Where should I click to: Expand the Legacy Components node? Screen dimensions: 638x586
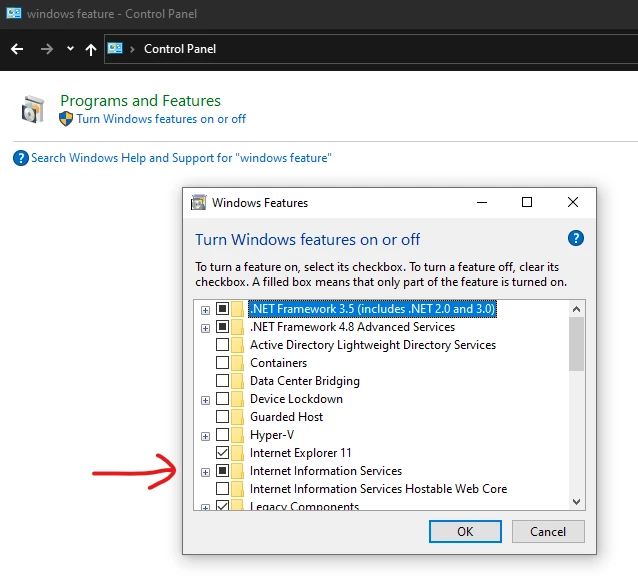[x=205, y=507]
